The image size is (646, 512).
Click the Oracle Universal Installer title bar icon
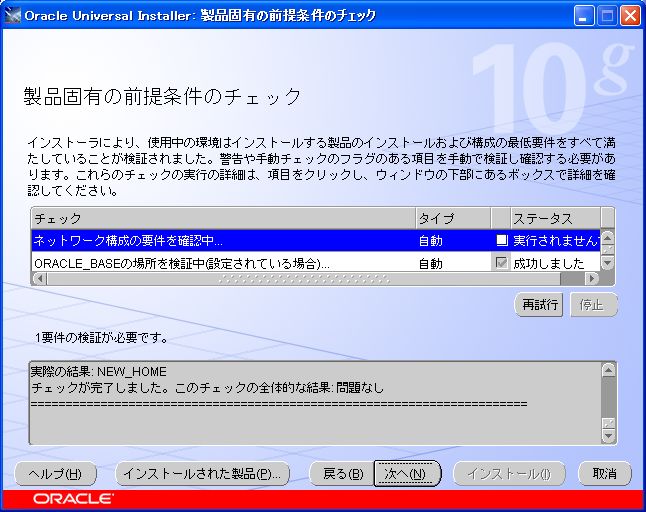pyautogui.click(x=13, y=16)
